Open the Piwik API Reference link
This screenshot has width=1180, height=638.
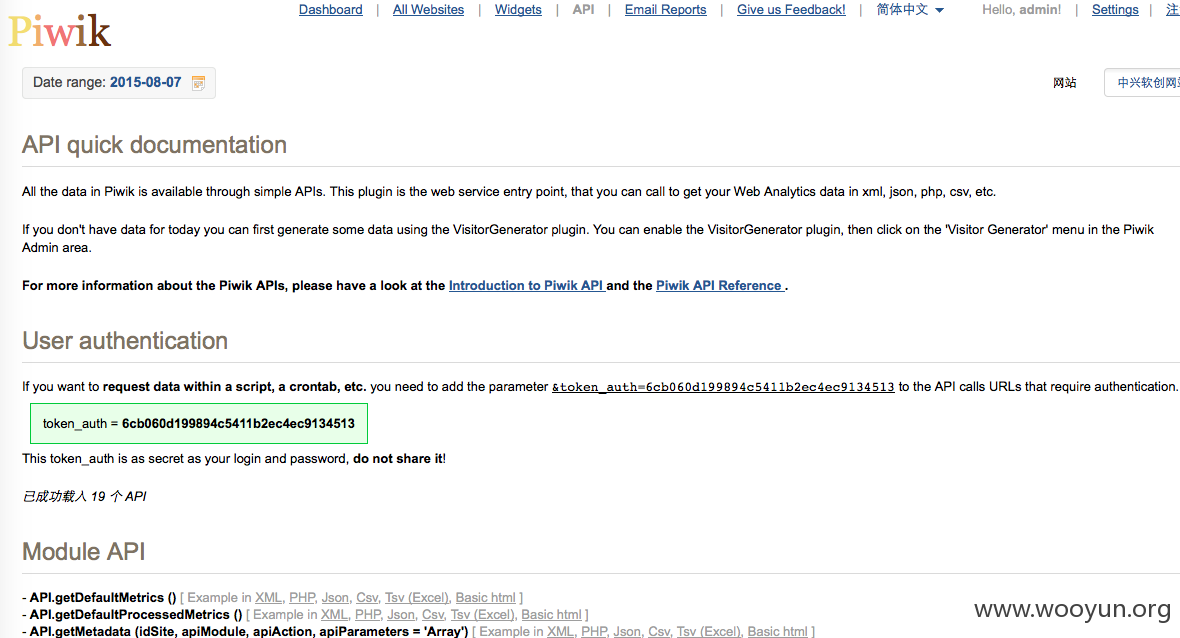720,286
